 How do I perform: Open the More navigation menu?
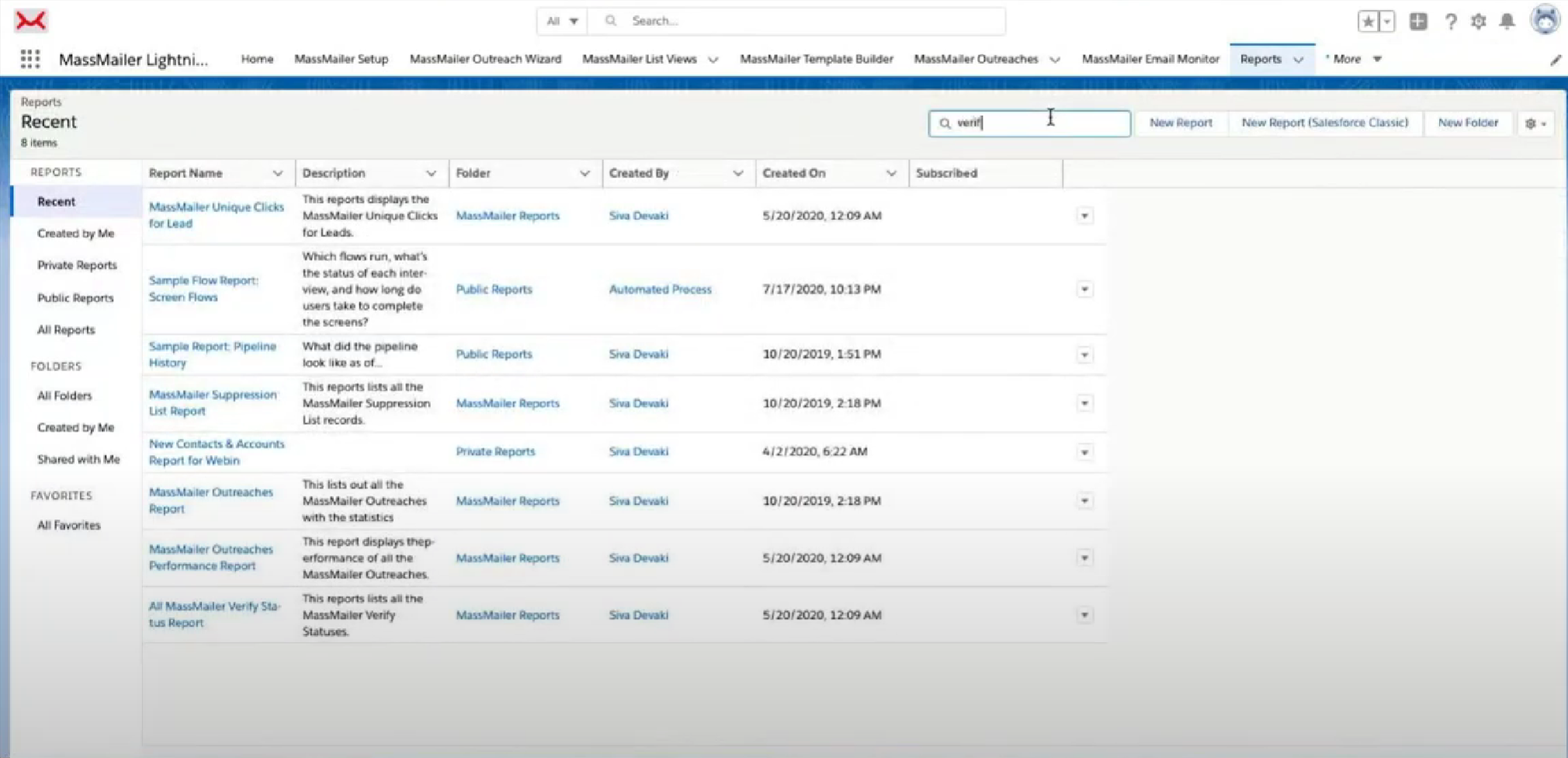point(1354,59)
